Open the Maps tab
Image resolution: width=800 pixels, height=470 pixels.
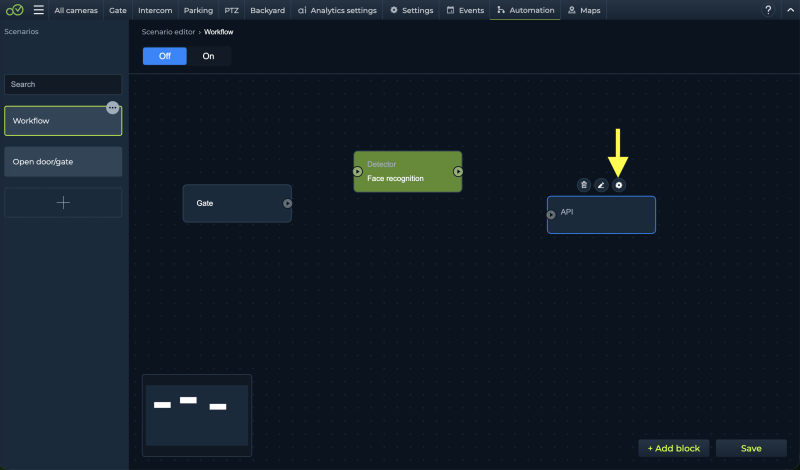click(x=584, y=10)
